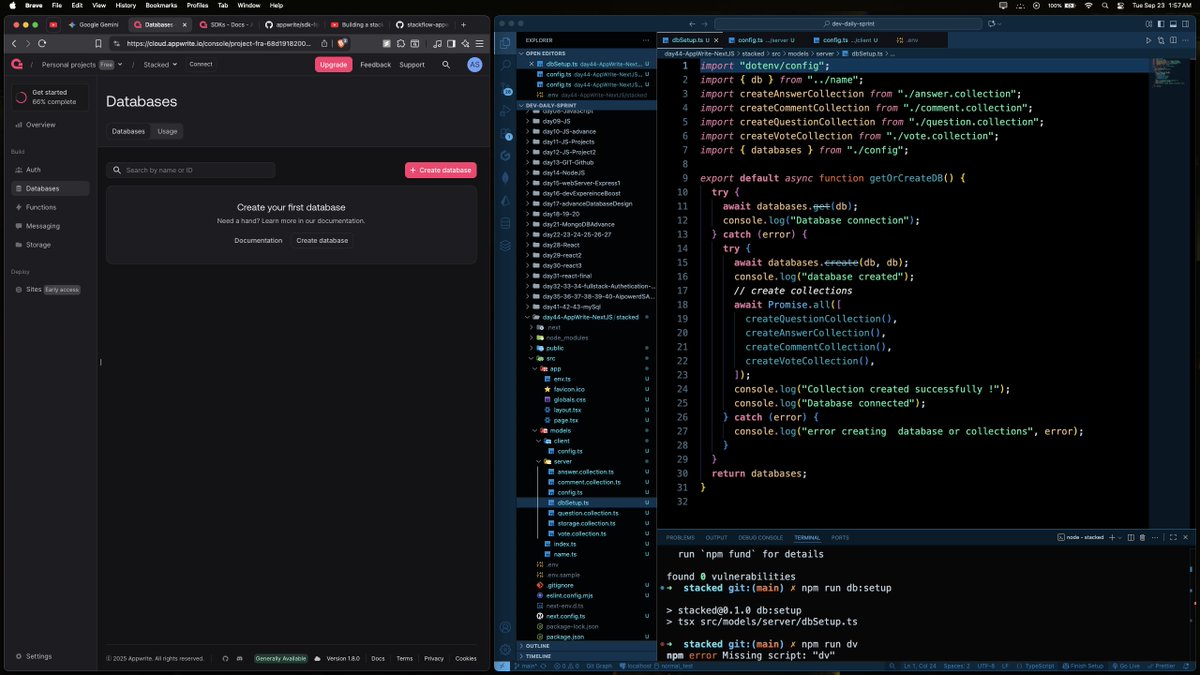Reload the page in Brave
Viewport: 1200px width, 675px height.
pos(42,43)
